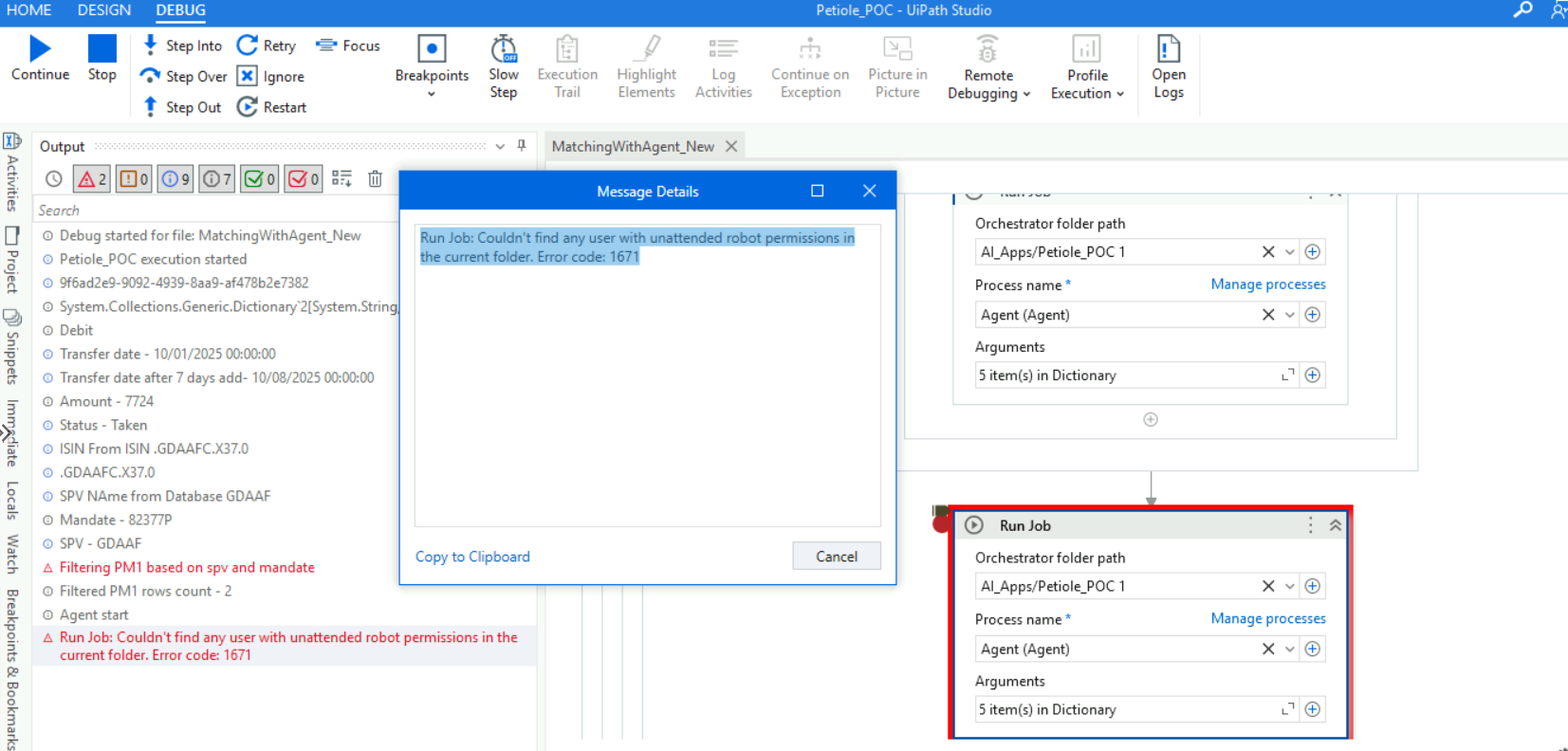Toggle Execution Trail
Screen dimensions: 1568x751
point(567,66)
